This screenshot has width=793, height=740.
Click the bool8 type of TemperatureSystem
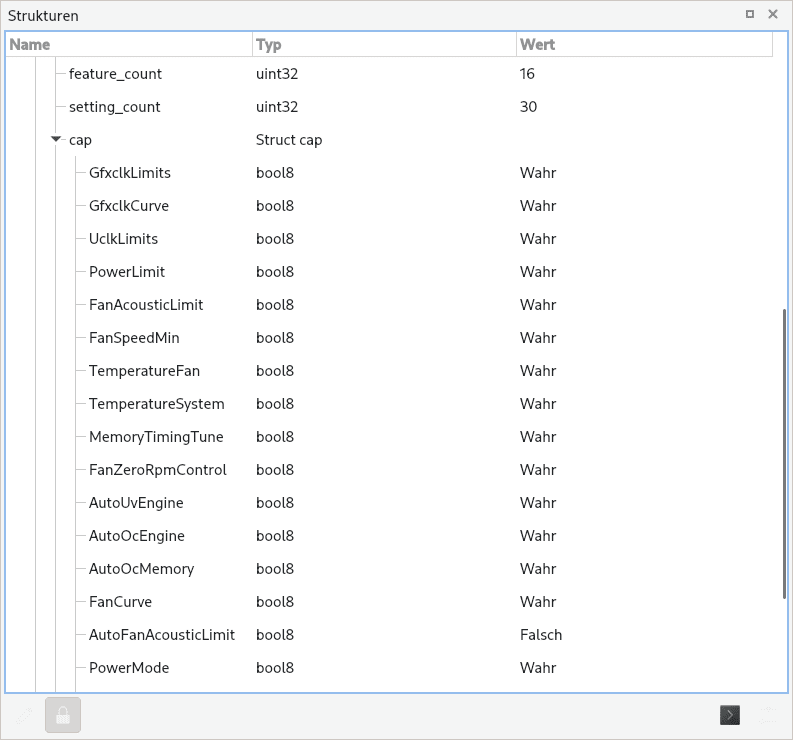[275, 404]
